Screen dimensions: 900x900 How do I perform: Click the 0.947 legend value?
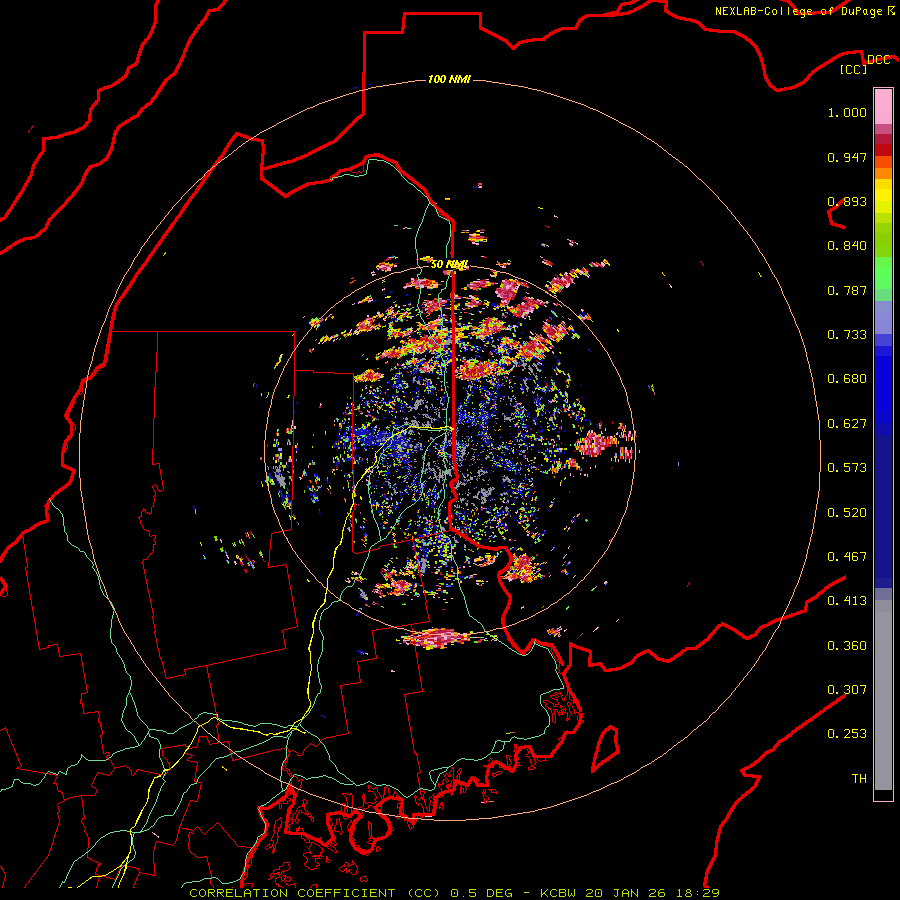click(847, 157)
